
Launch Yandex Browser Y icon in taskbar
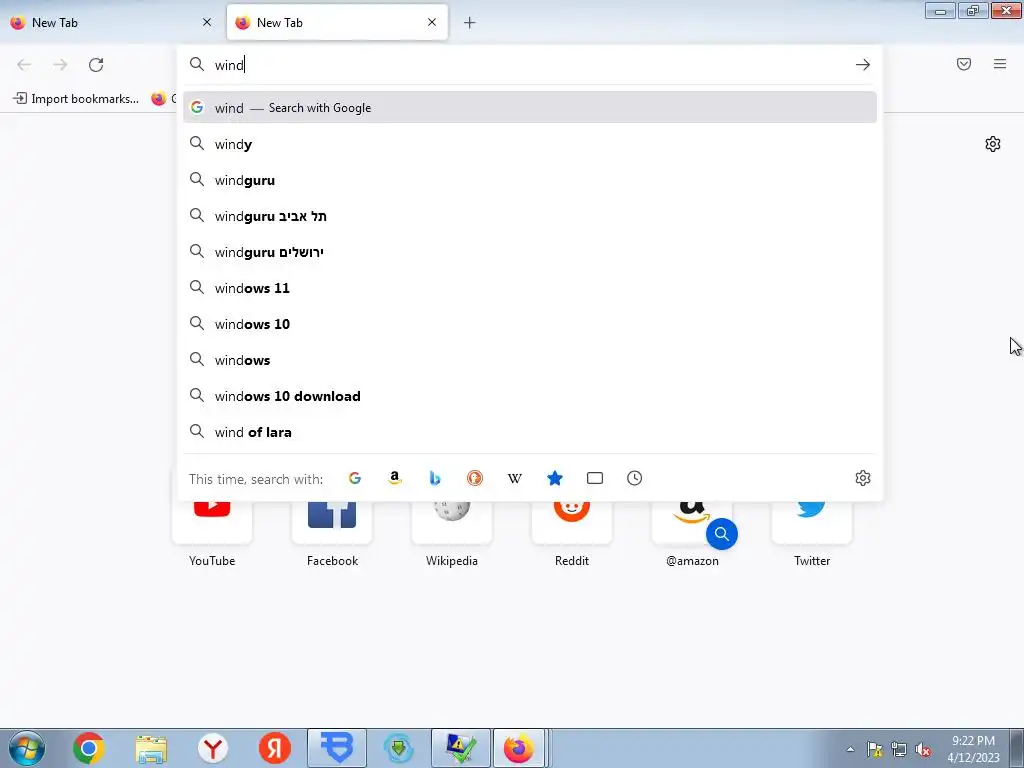coord(213,748)
